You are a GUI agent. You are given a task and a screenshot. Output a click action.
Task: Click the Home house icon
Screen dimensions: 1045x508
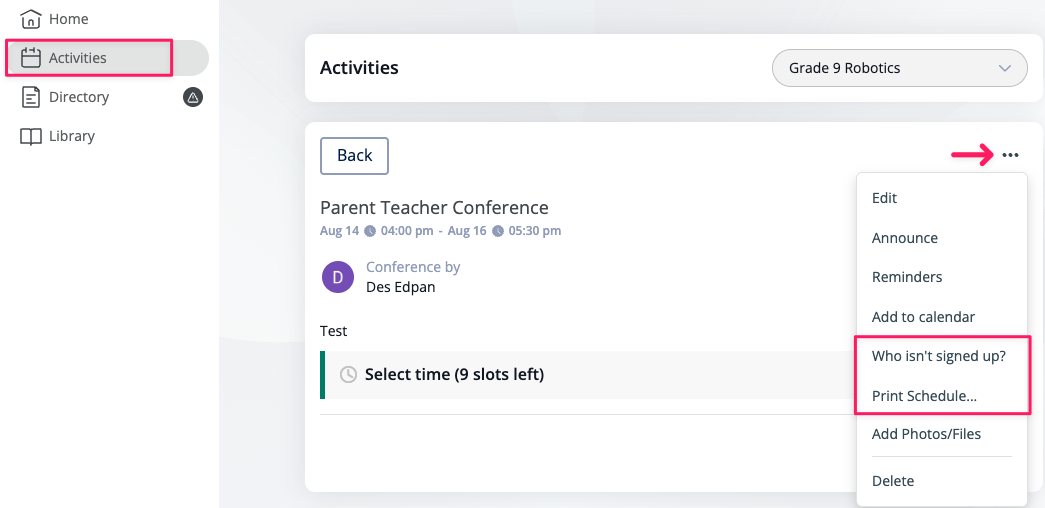[x=31, y=19]
